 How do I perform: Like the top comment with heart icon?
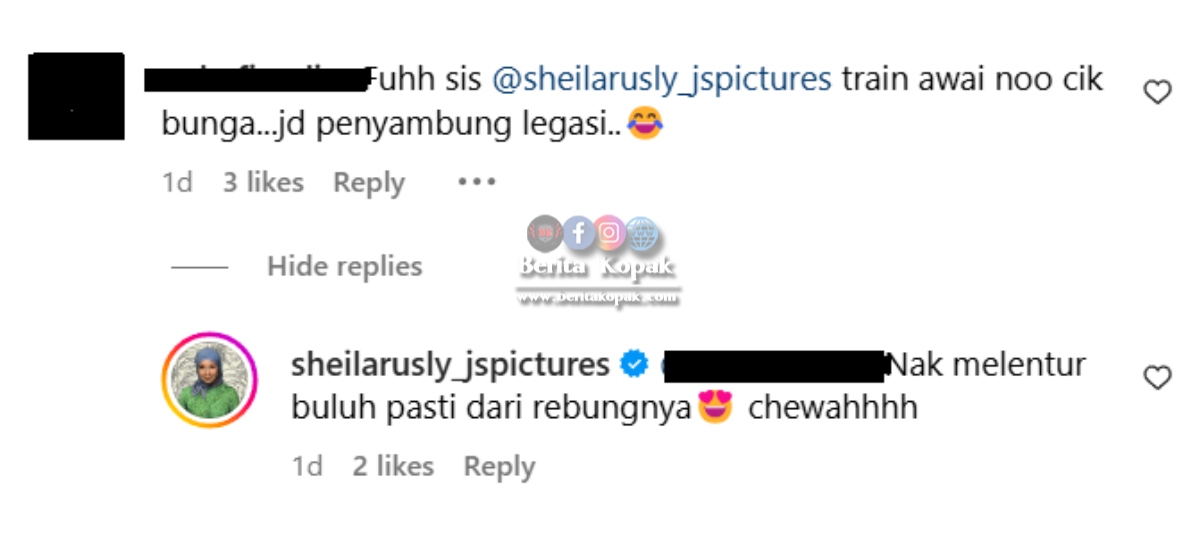click(x=1157, y=93)
